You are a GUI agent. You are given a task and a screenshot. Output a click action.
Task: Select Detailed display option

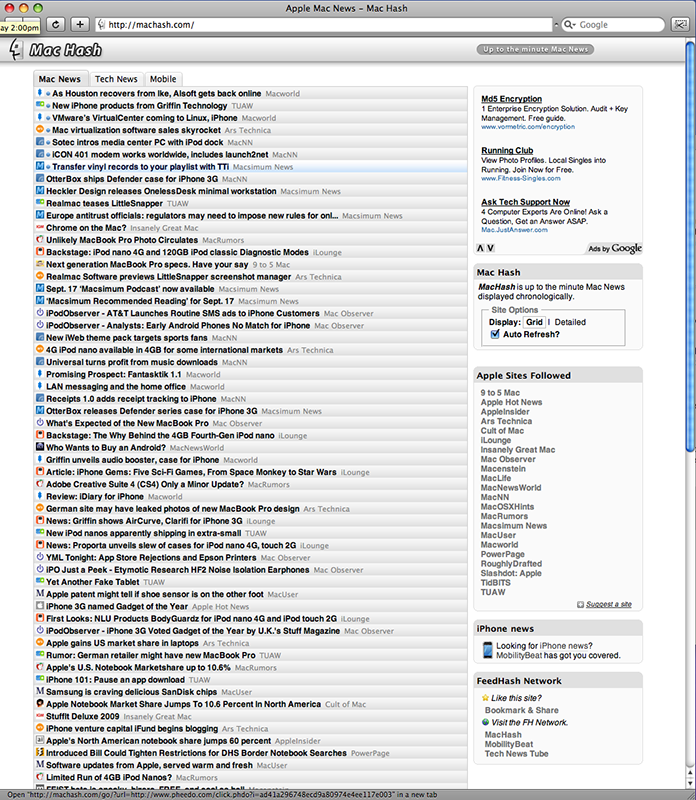click(x=570, y=322)
